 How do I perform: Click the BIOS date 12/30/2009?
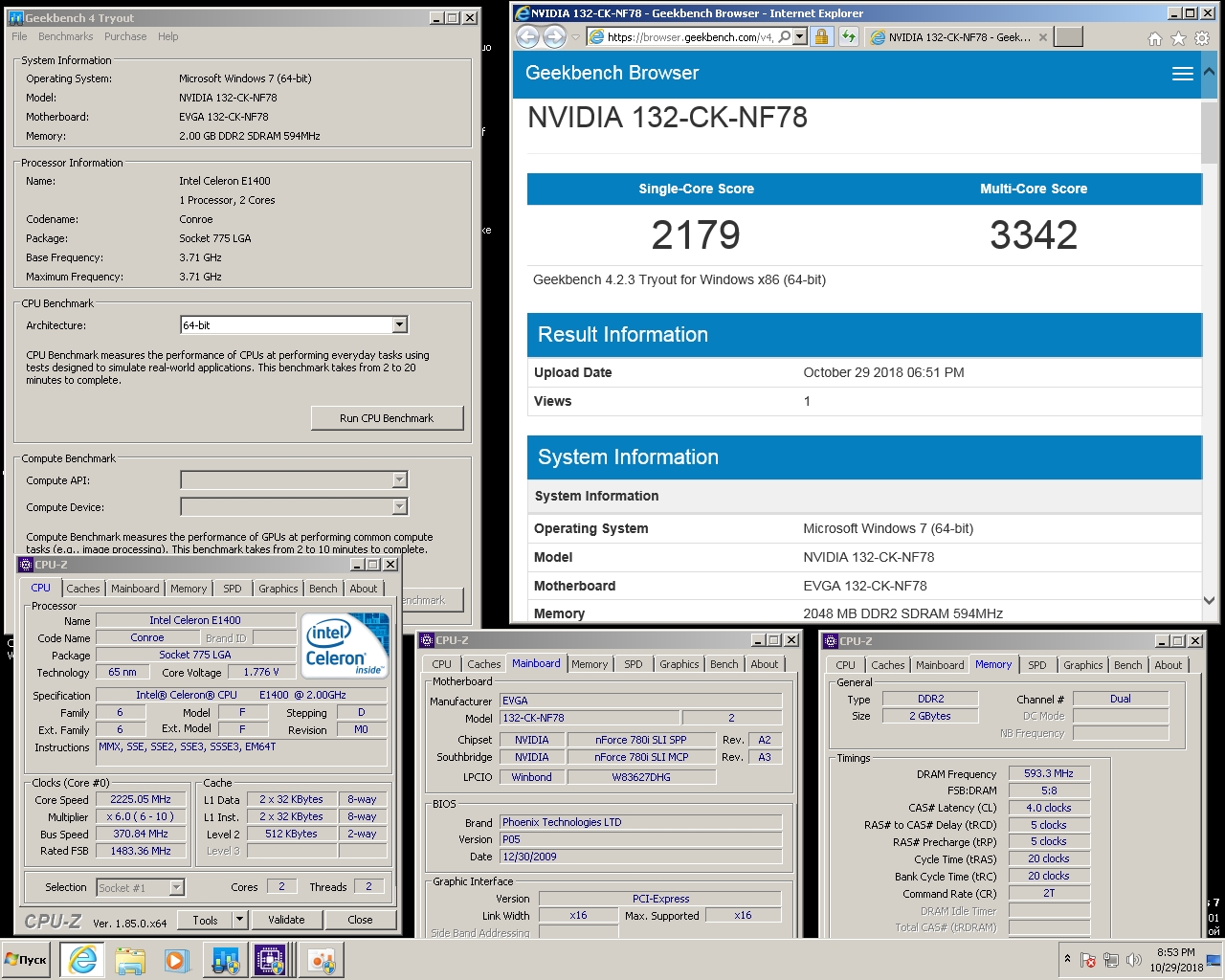pyautogui.click(x=529, y=857)
